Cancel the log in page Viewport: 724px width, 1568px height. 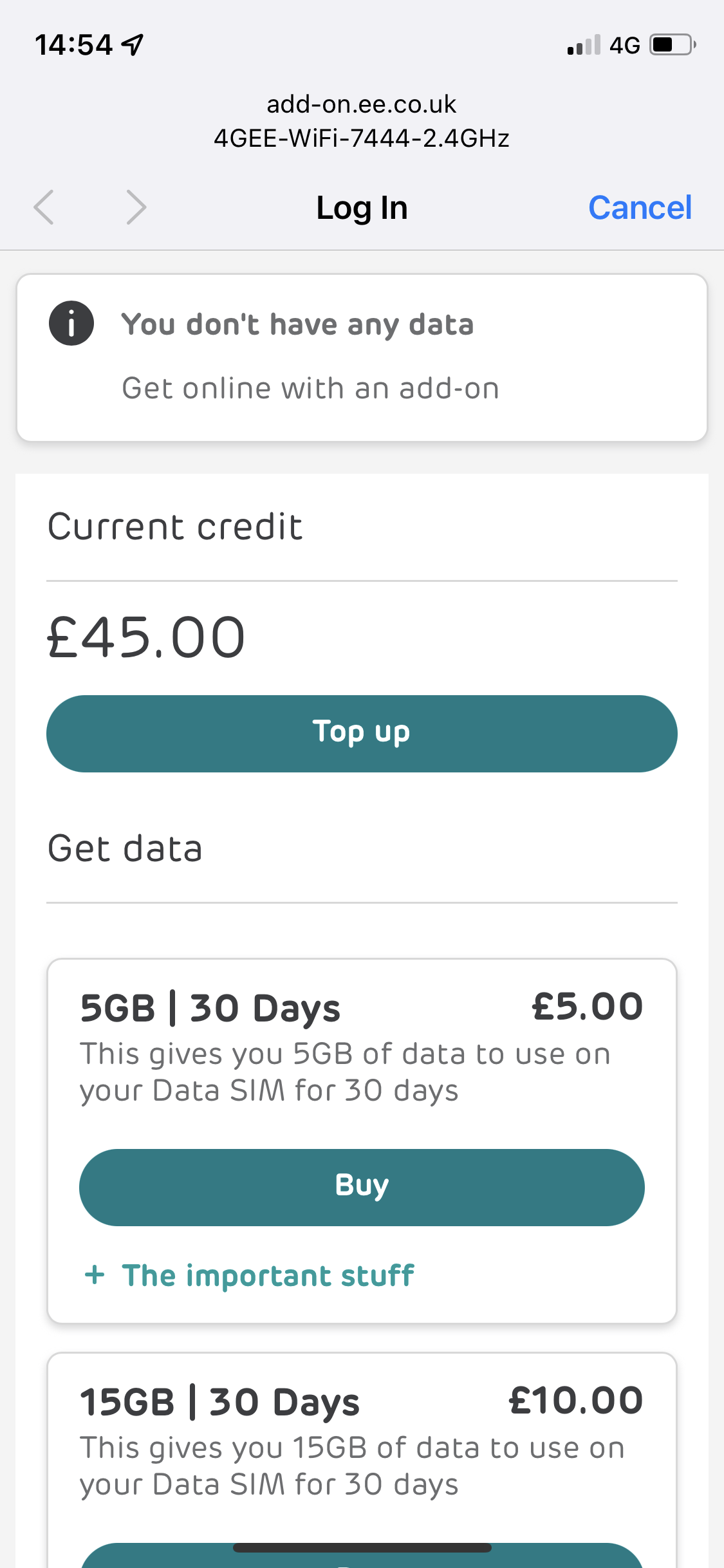pyautogui.click(x=640, y=208)
